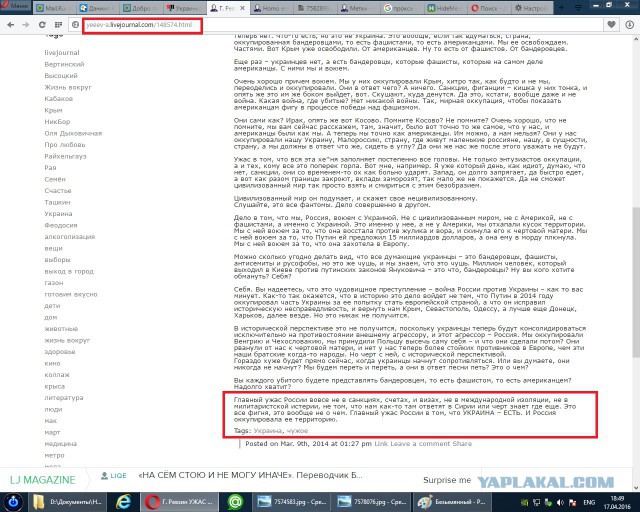Open the Украина tag in sidebar list
This screenshot has height=512, width=640.
pos(58,214)
